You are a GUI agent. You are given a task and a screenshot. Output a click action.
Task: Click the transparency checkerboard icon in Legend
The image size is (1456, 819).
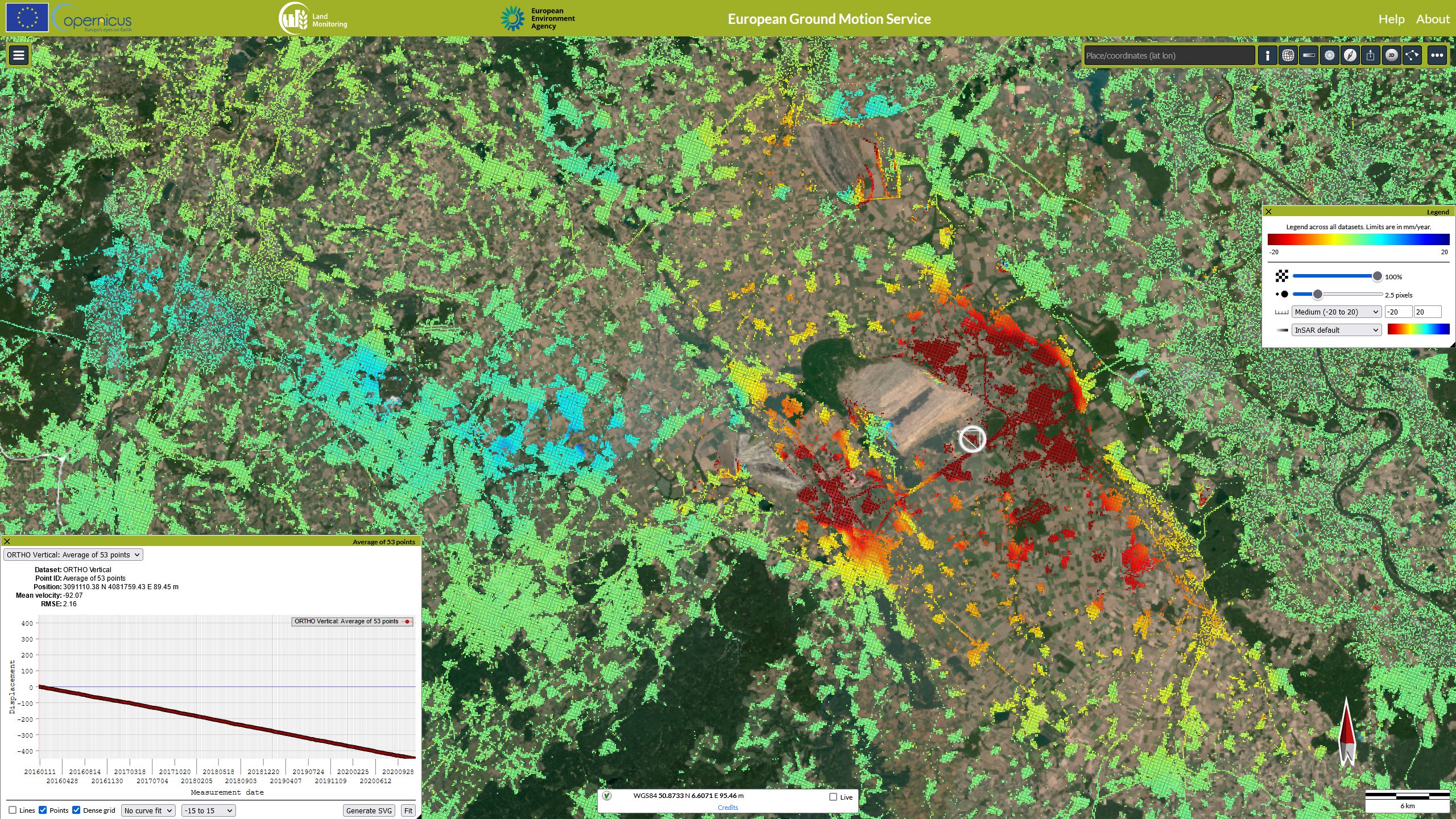pyautogui.click(x=1283, y=276)
